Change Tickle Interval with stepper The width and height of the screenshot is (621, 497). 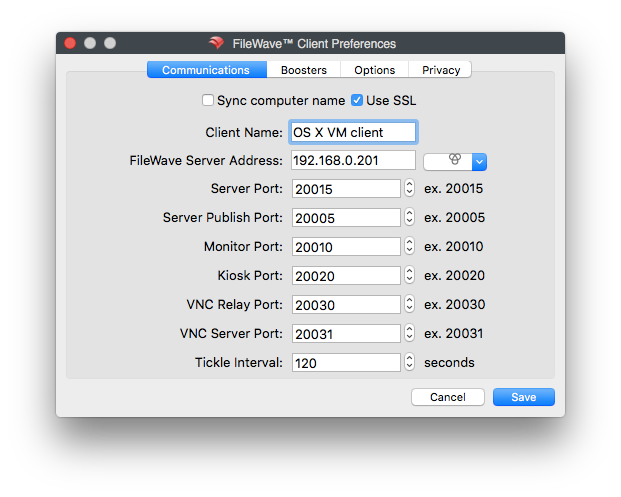point(410,362)
